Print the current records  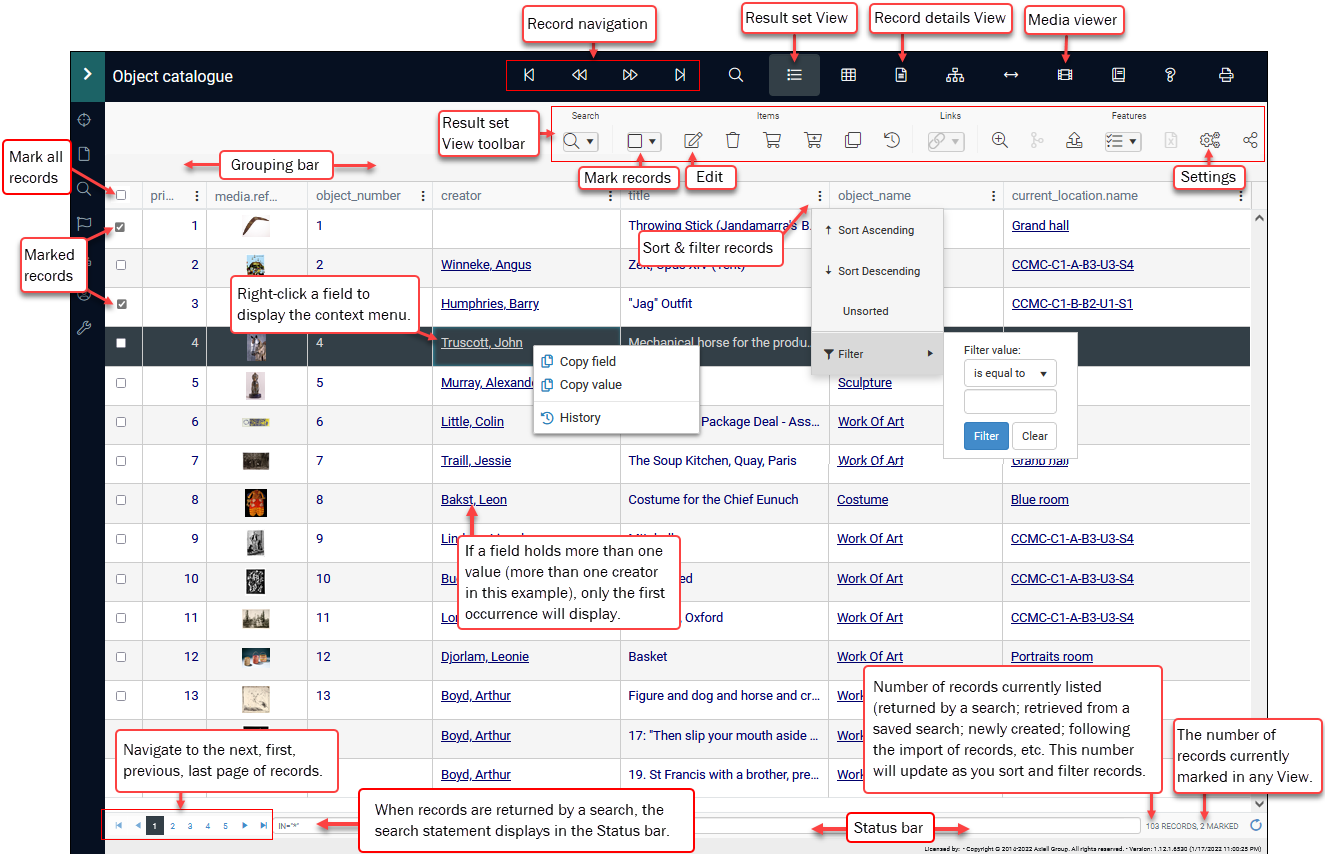click(x=1227, y=75)
